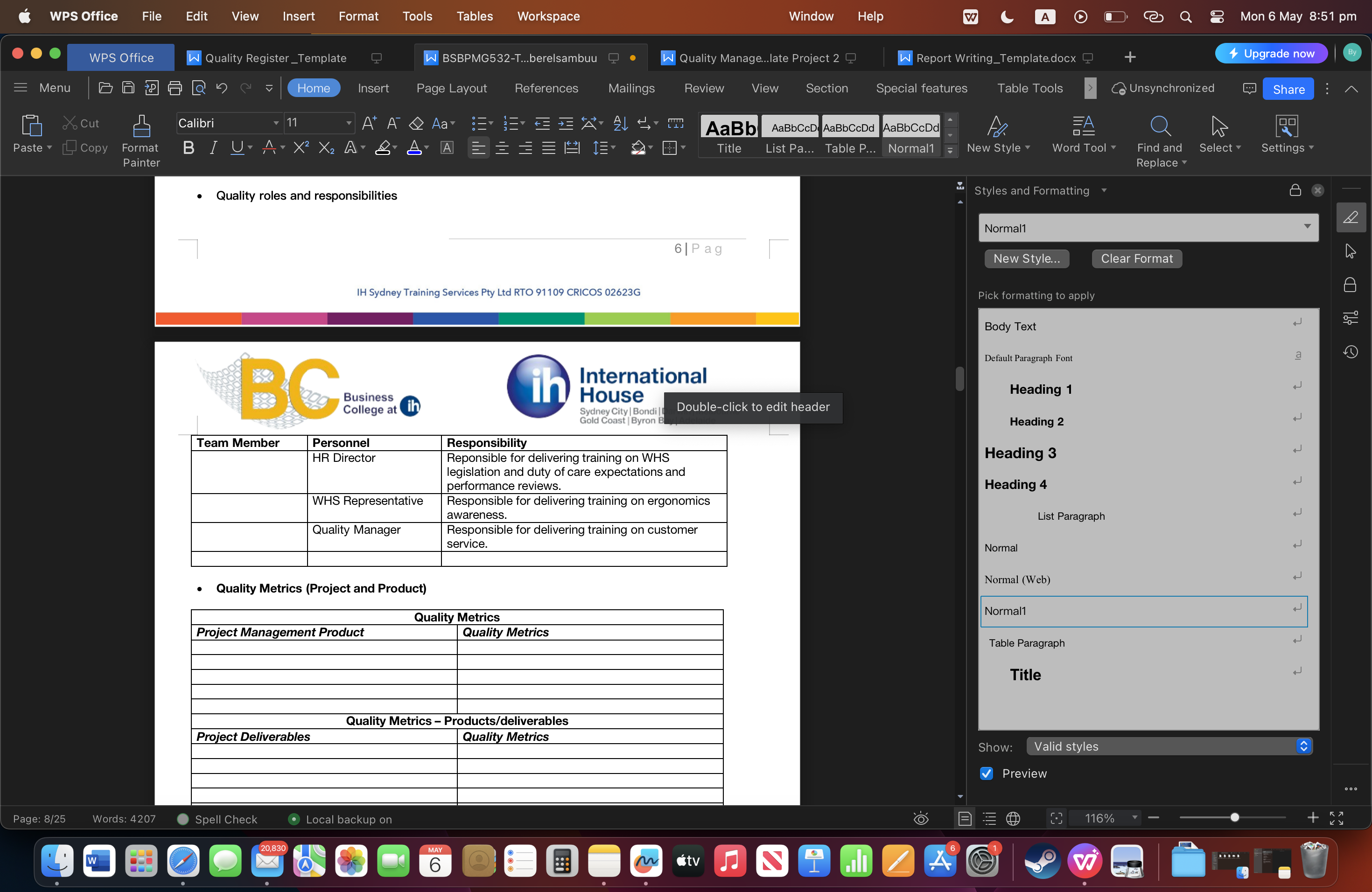
Task: Open the Word Tool
Action: pyautogui.click(x=1083, y=135)
